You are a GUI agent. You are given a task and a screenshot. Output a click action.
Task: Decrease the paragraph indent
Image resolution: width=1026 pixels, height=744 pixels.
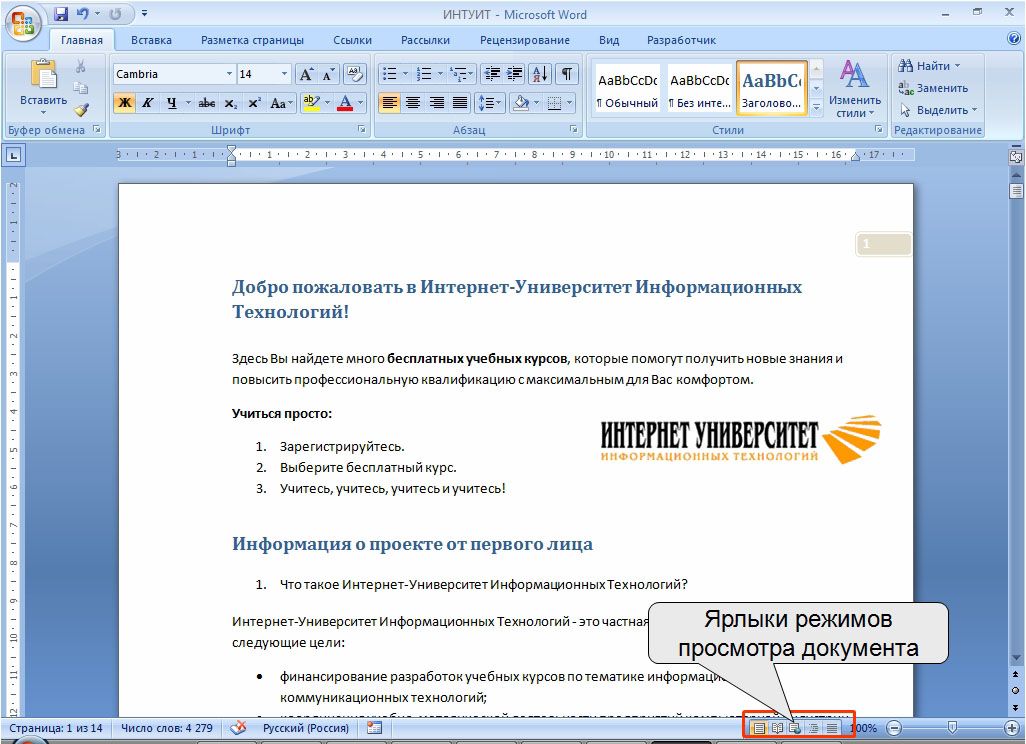(492, 74)
